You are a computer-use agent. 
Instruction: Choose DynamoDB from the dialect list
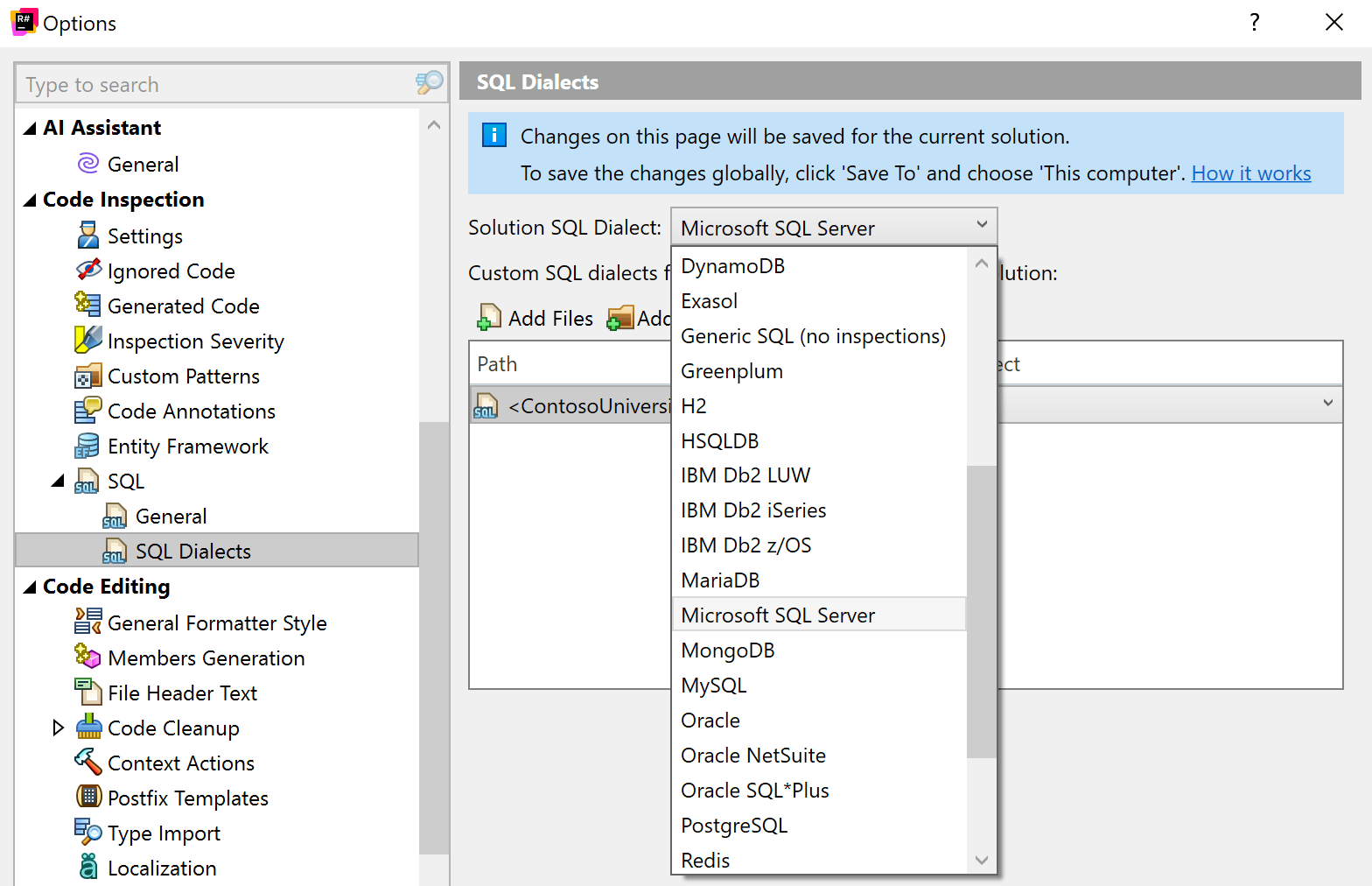[x=819, y=266]
